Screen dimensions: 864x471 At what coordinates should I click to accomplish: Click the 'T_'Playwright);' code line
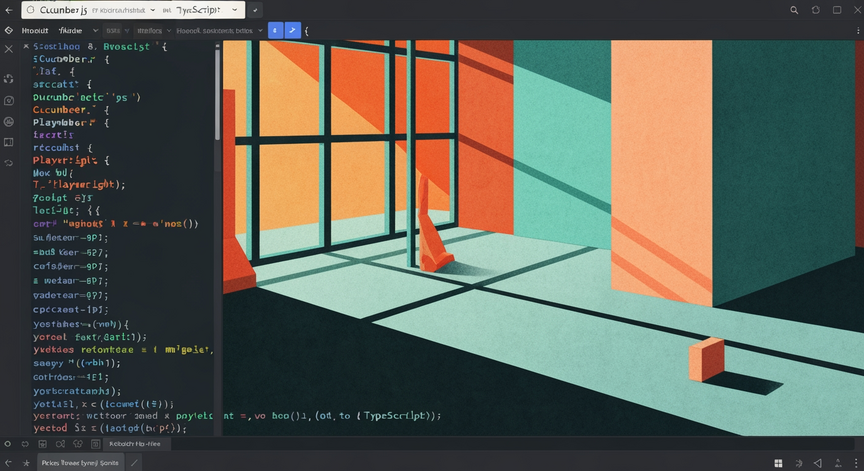tap(79, 185)
